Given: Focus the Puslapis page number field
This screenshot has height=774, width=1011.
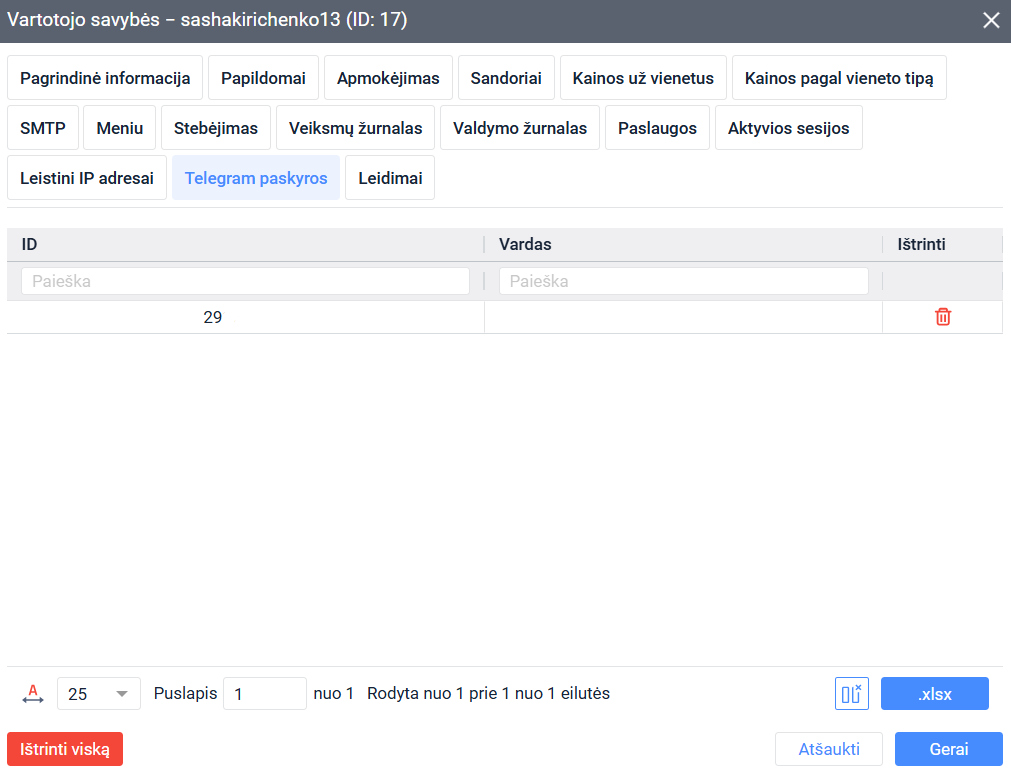Looking at the screenshot, I should tap(264, 694).
